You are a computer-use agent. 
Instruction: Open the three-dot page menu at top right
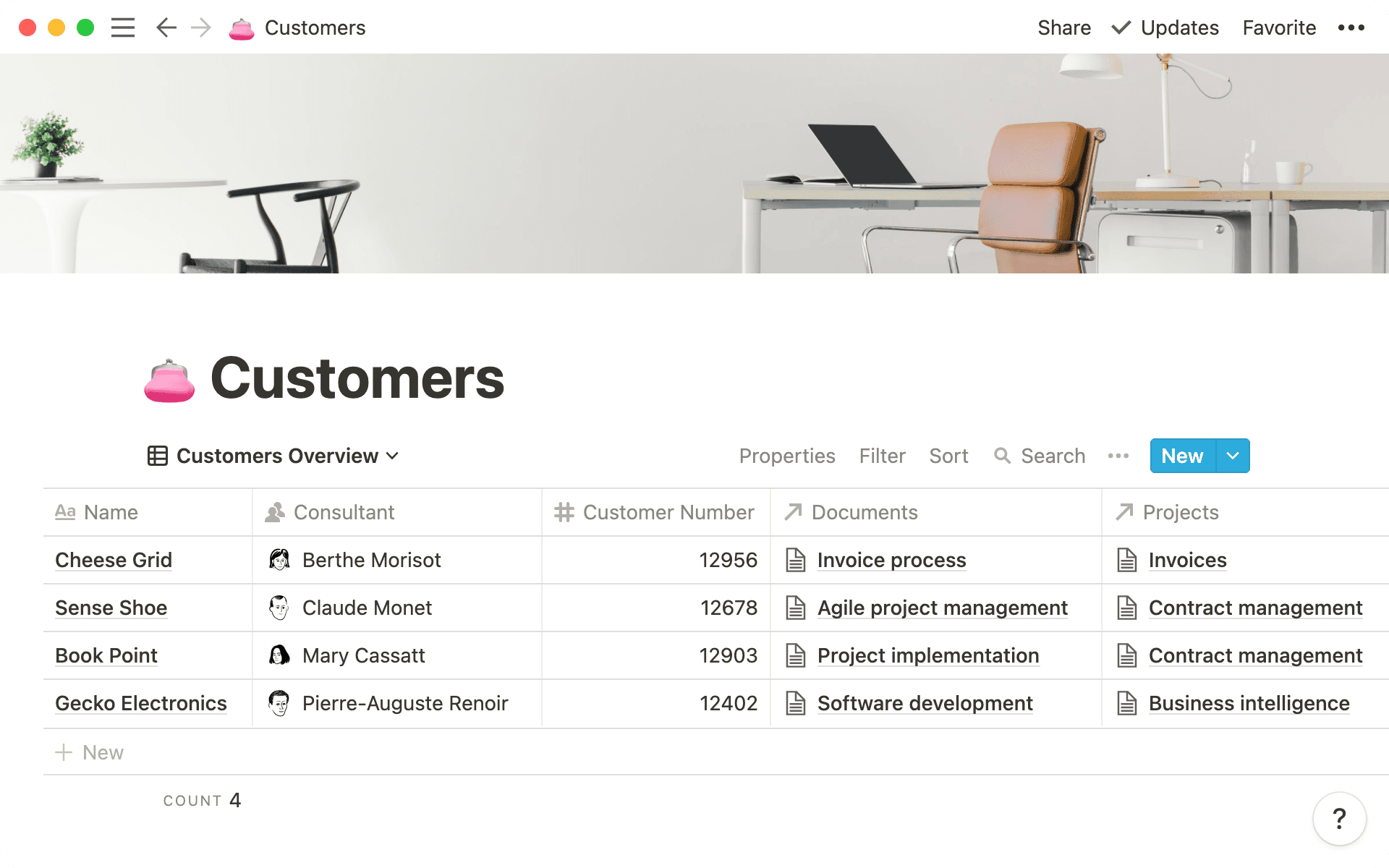pos(1351,27)
